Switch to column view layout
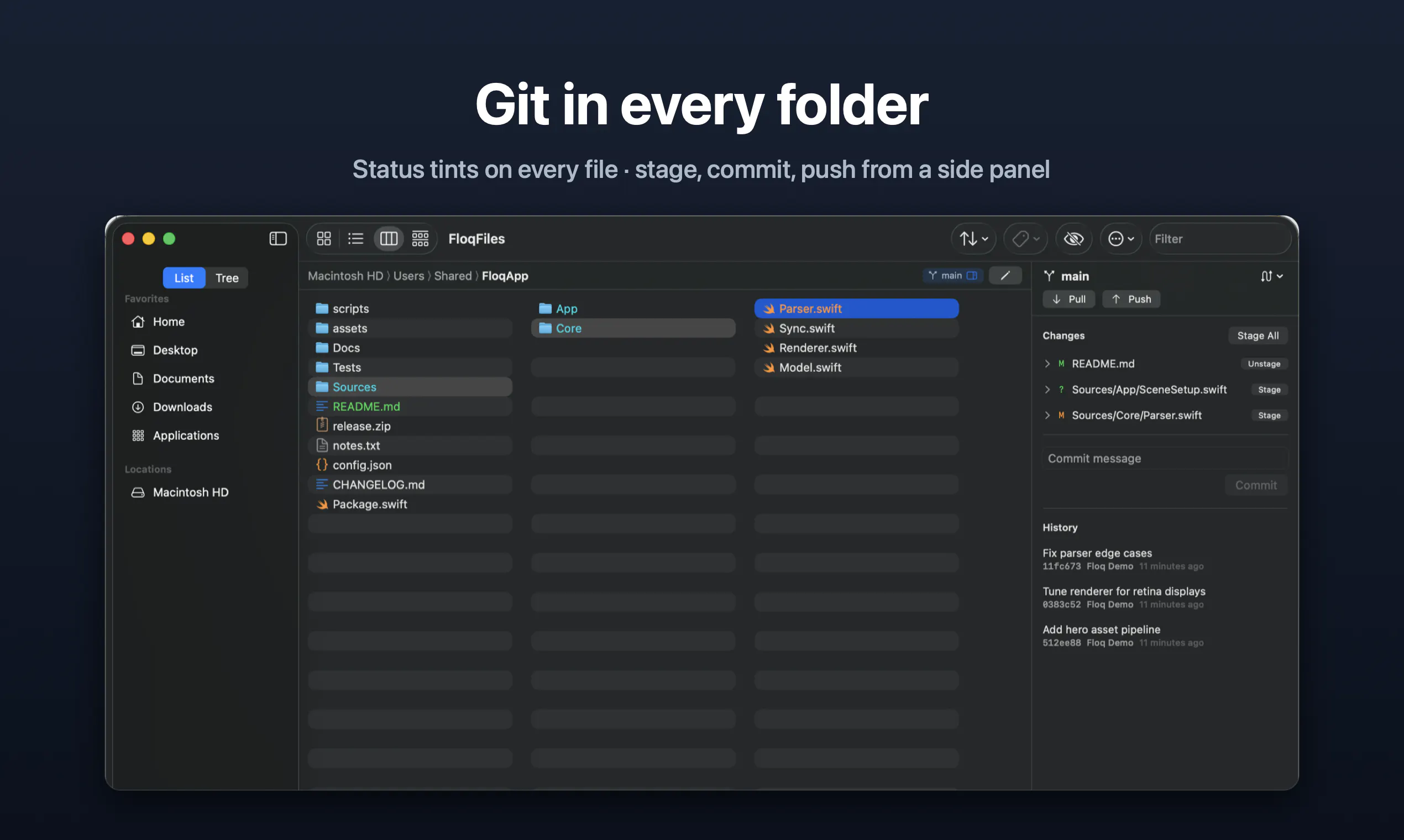 click(389, 238)
